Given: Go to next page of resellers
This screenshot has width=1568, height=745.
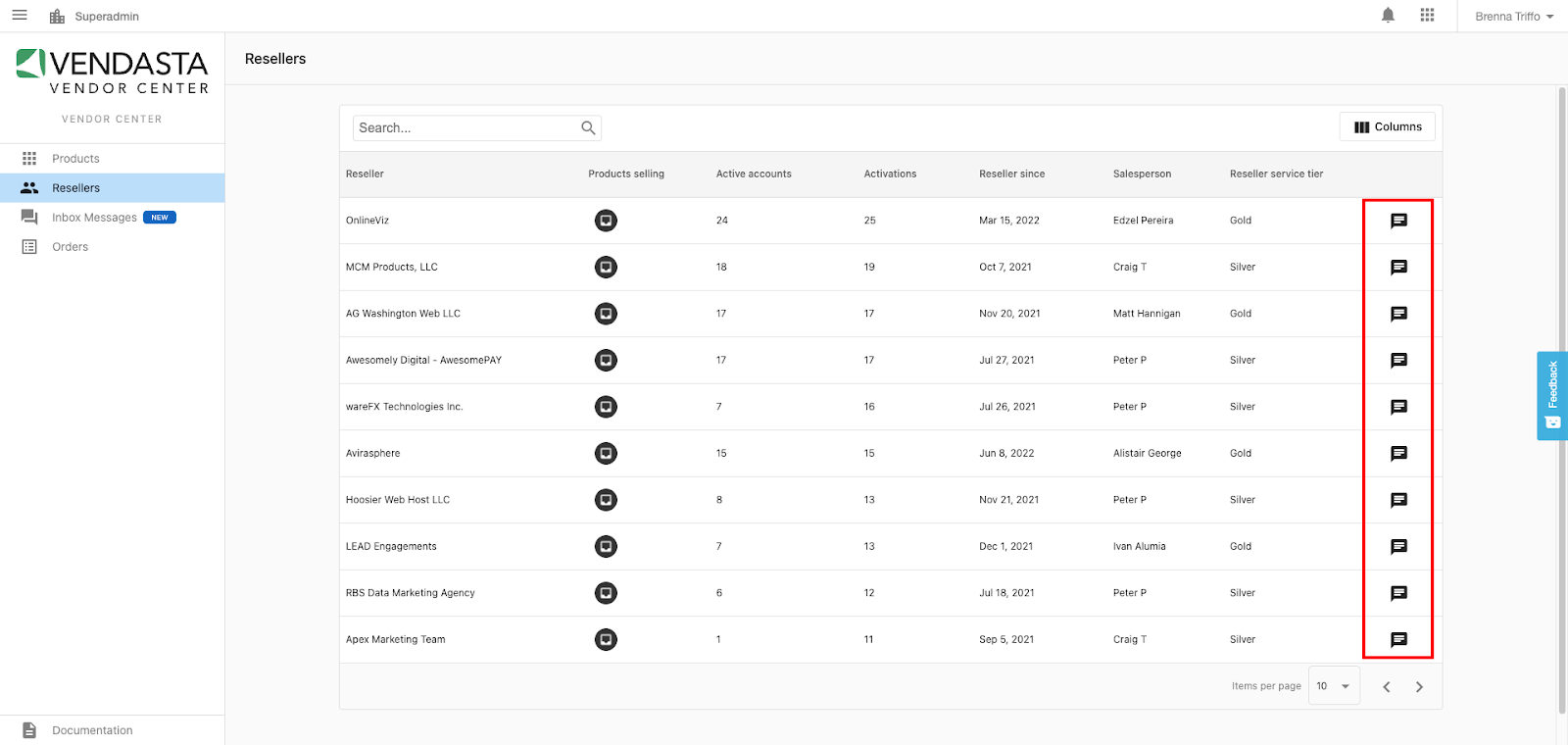Looking at the screenshot, I should point(1419,686).
